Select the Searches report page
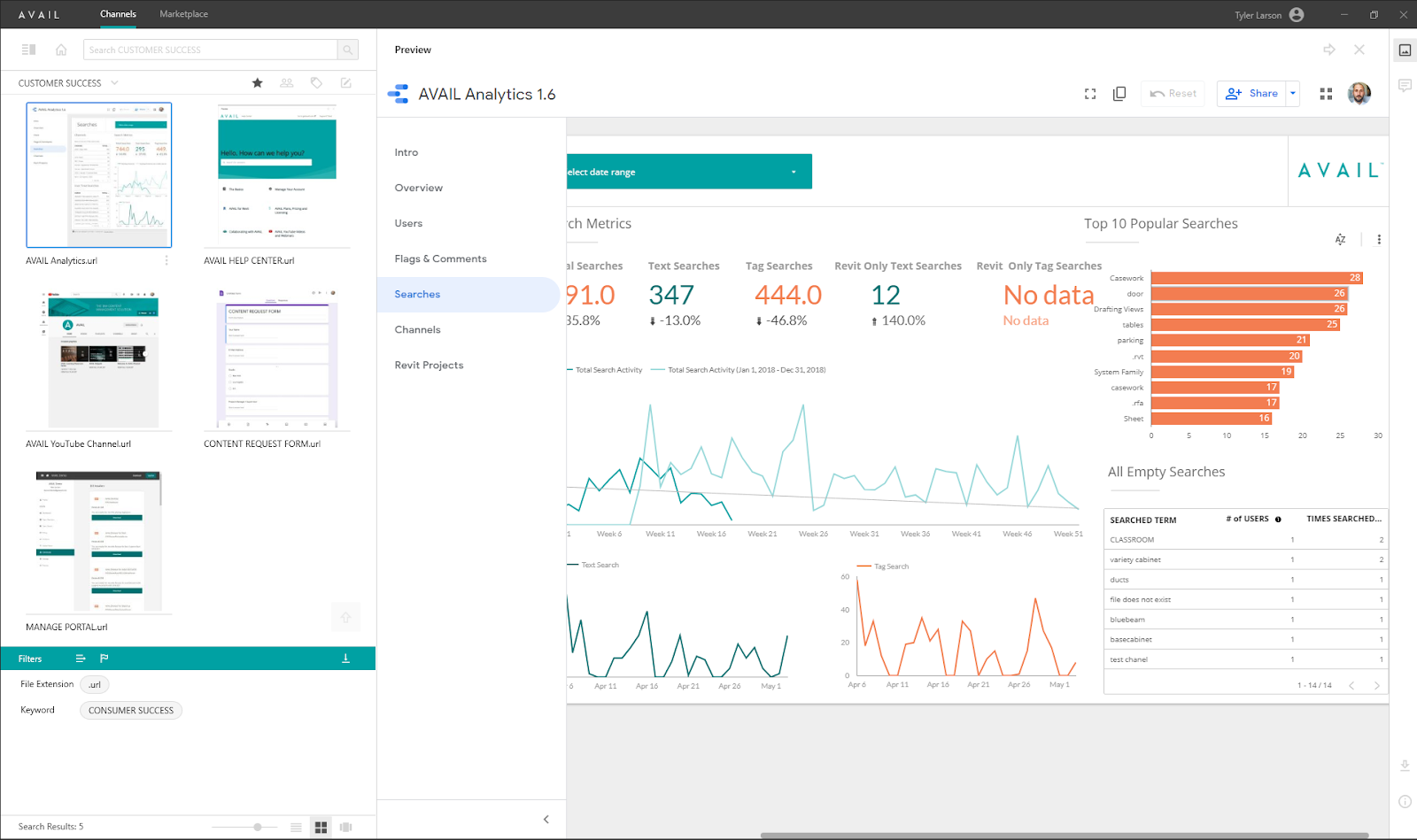Screen dimensions: 1417x840 [468, 295]
